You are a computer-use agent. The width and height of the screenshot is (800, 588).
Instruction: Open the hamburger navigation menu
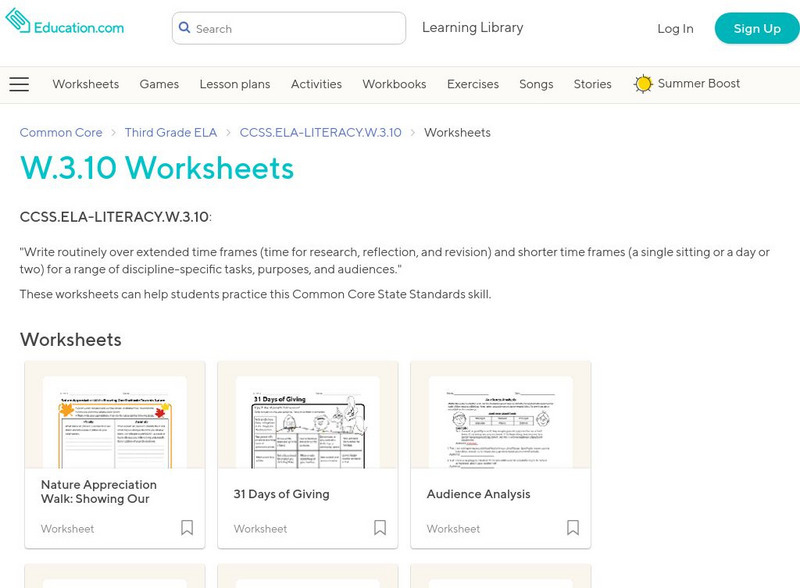[x=19, y=84]
